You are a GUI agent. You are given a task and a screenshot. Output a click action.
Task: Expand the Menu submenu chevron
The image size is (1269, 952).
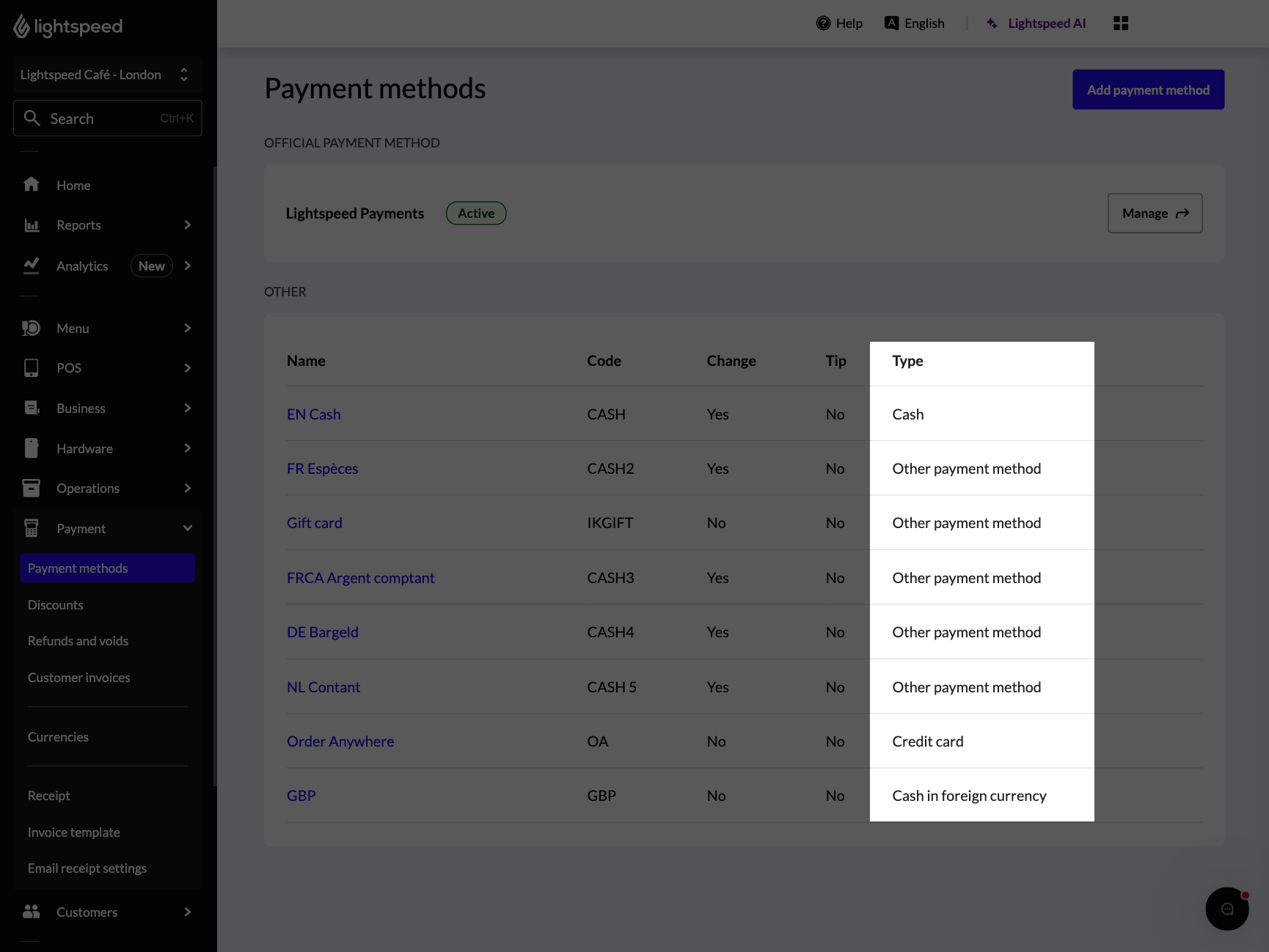(187, 328)
